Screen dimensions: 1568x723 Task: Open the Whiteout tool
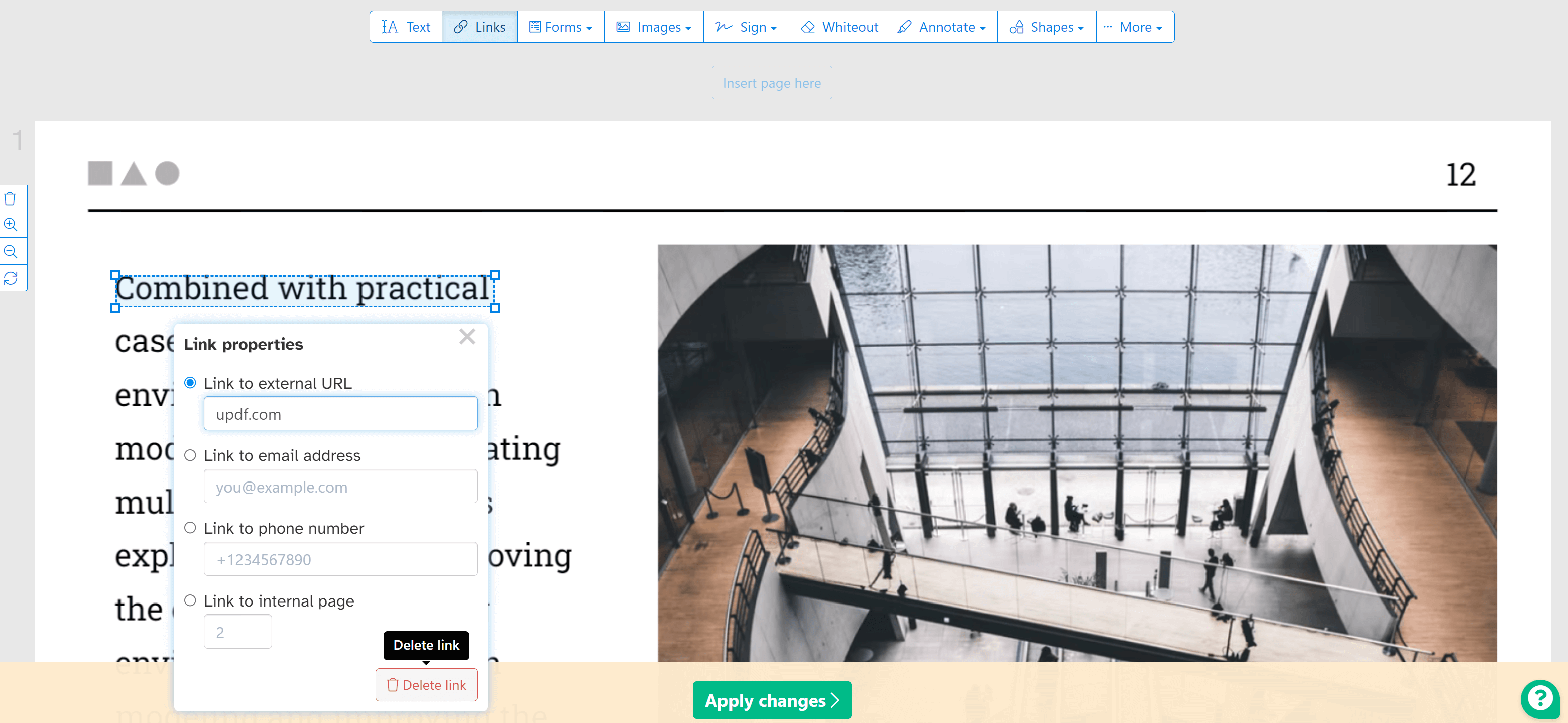pyautogui.click(x=839, y=27)
